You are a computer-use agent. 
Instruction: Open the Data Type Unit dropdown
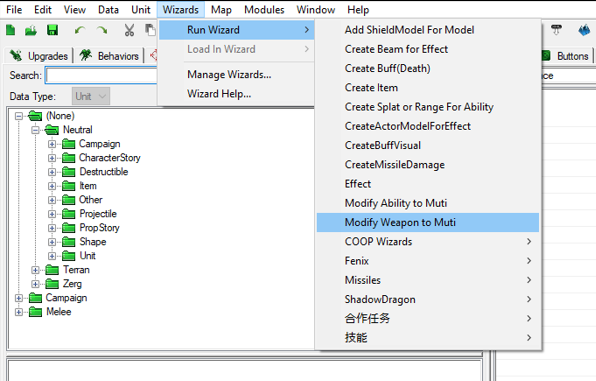tap(91, 96)
